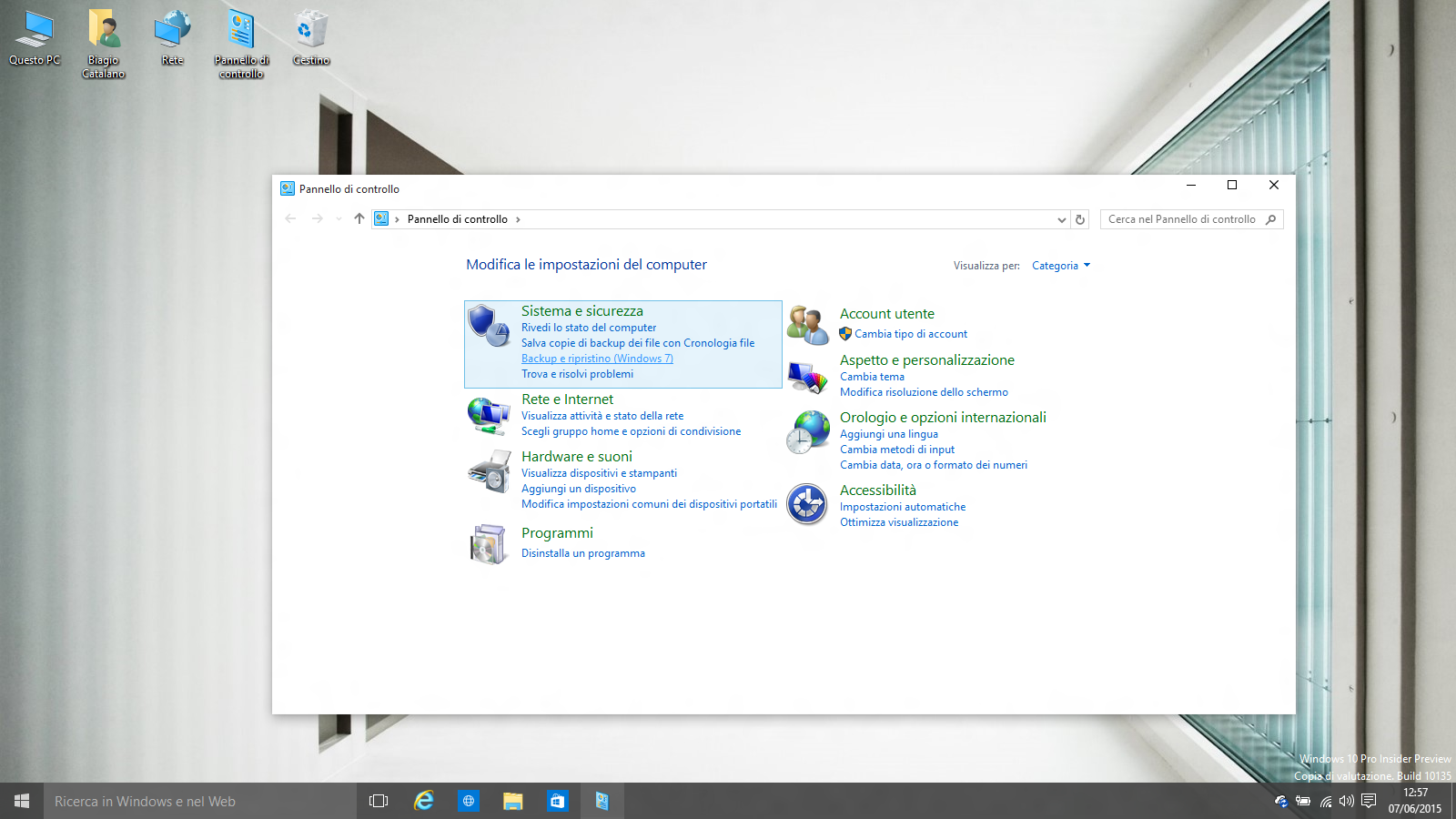The image size is (1456, 819).
Task: Click Cambia tipo di account
Action: pyautogui.click(x=911, y=334)
